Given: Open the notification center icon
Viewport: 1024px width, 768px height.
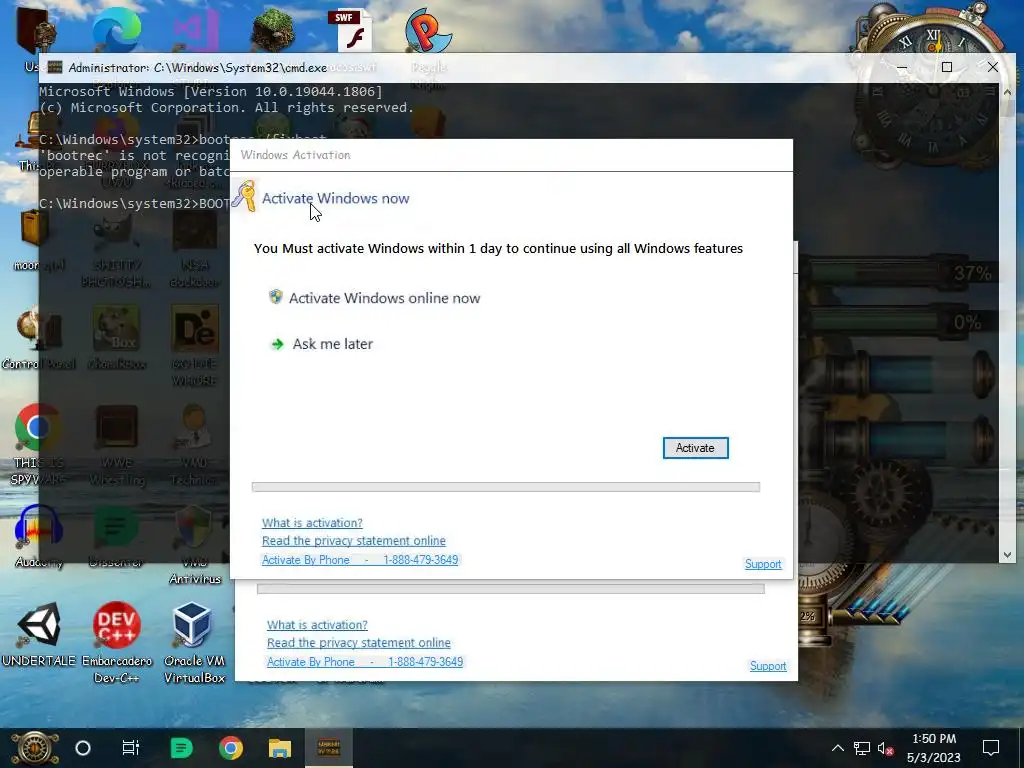Looking at the screenshot, I should (x=991, y=748).
